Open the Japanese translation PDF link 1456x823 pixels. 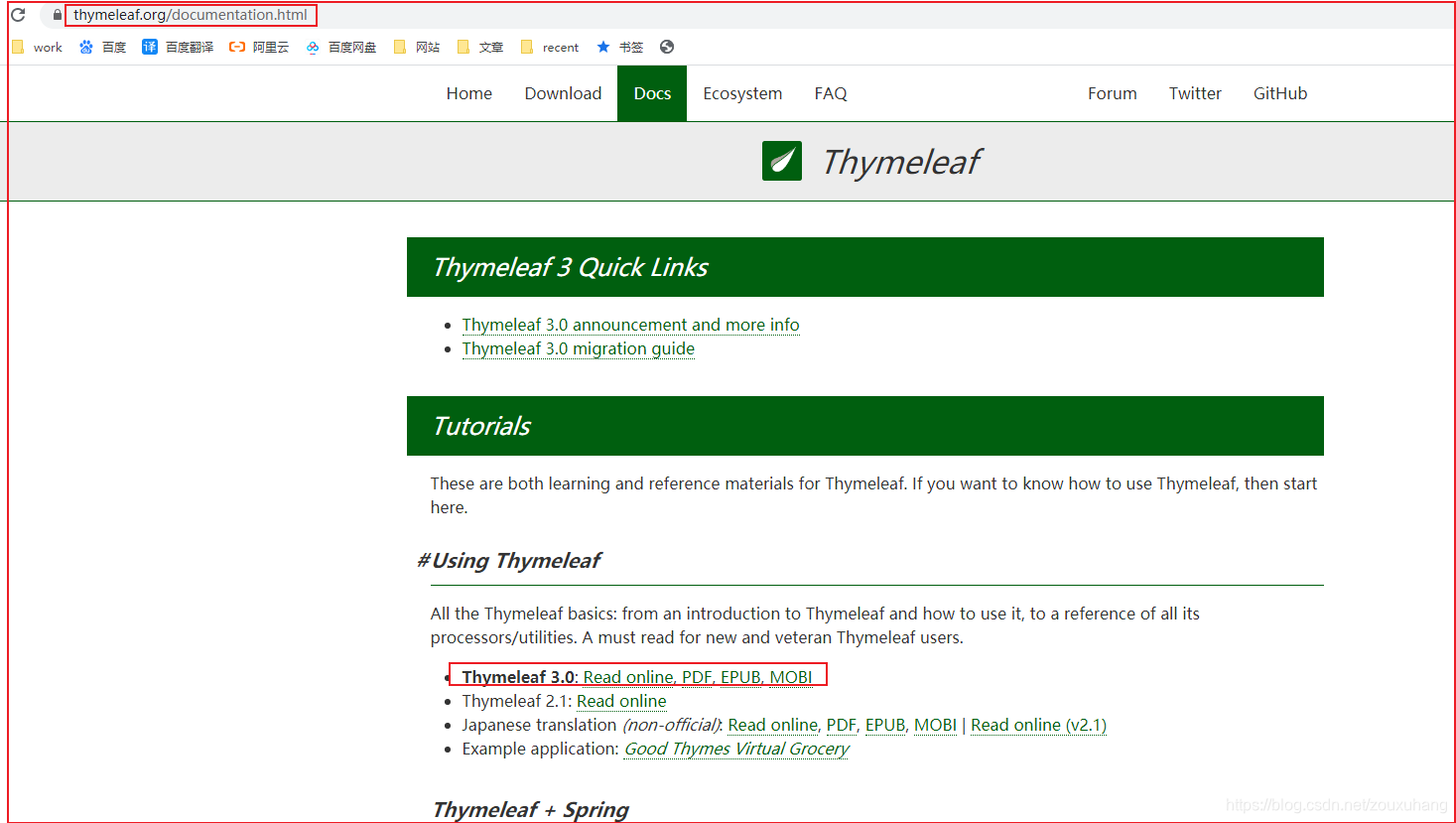point(842,725)
